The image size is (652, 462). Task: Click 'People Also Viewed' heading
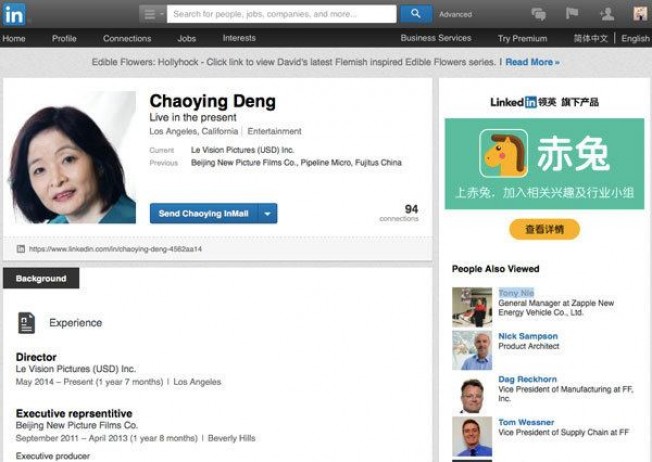(x=496, y=269)
